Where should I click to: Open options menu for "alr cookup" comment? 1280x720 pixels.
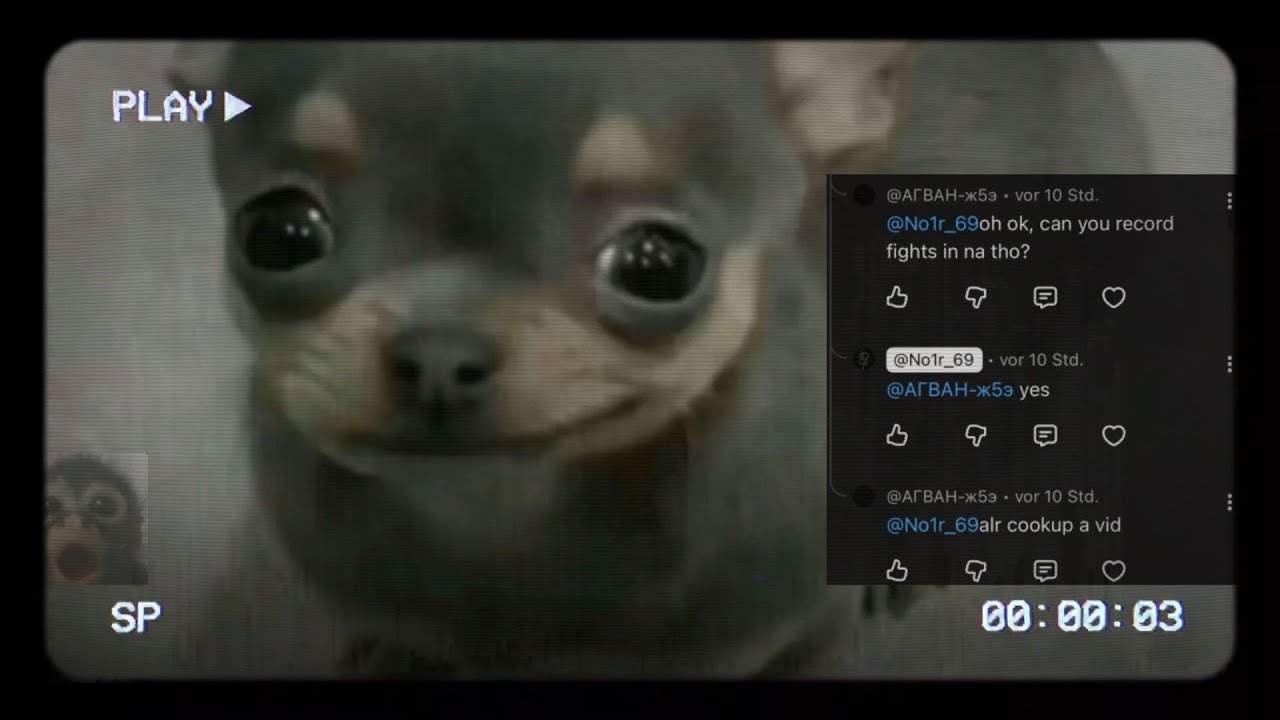1229,502
